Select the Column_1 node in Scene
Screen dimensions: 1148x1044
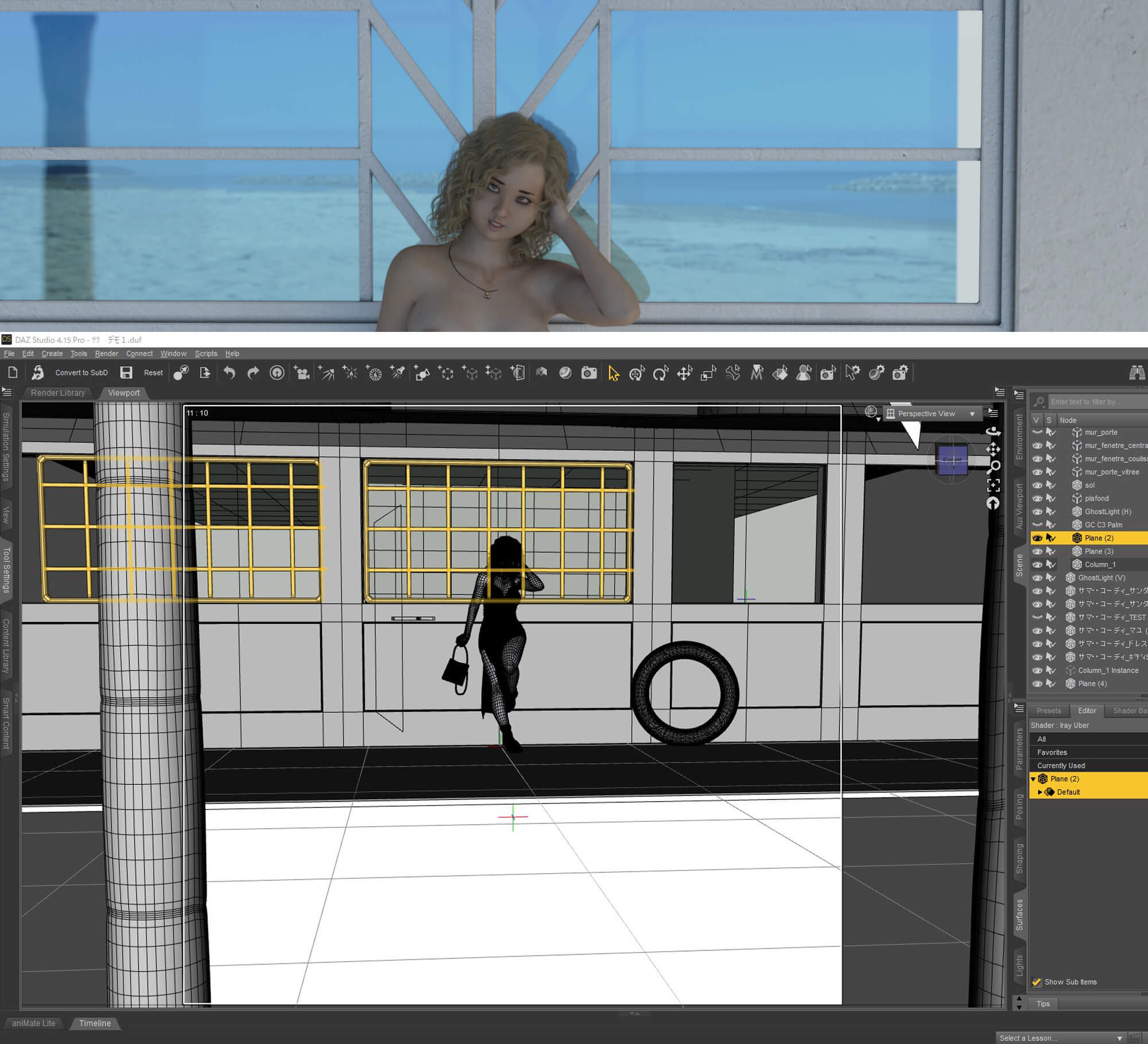(x=1100, y=564)
